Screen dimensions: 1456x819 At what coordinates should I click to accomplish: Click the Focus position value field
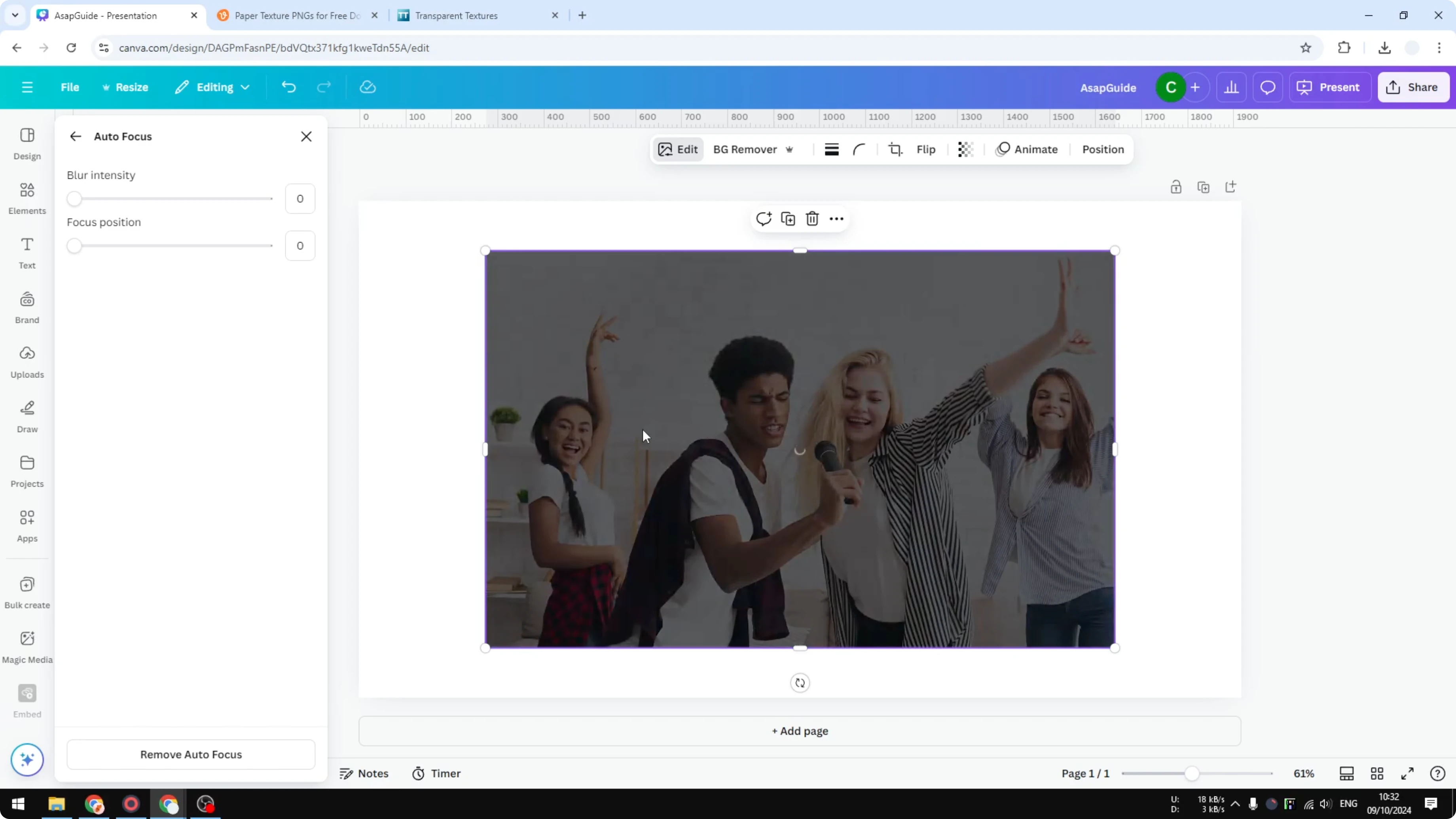coord(300,245)
